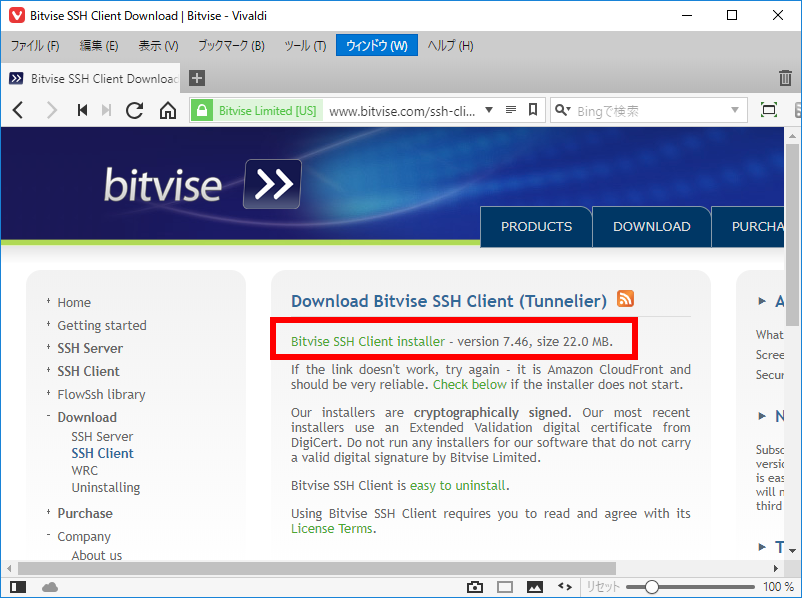
Task: Click the bitvise wordmark logo
Action: pos(163,184)
